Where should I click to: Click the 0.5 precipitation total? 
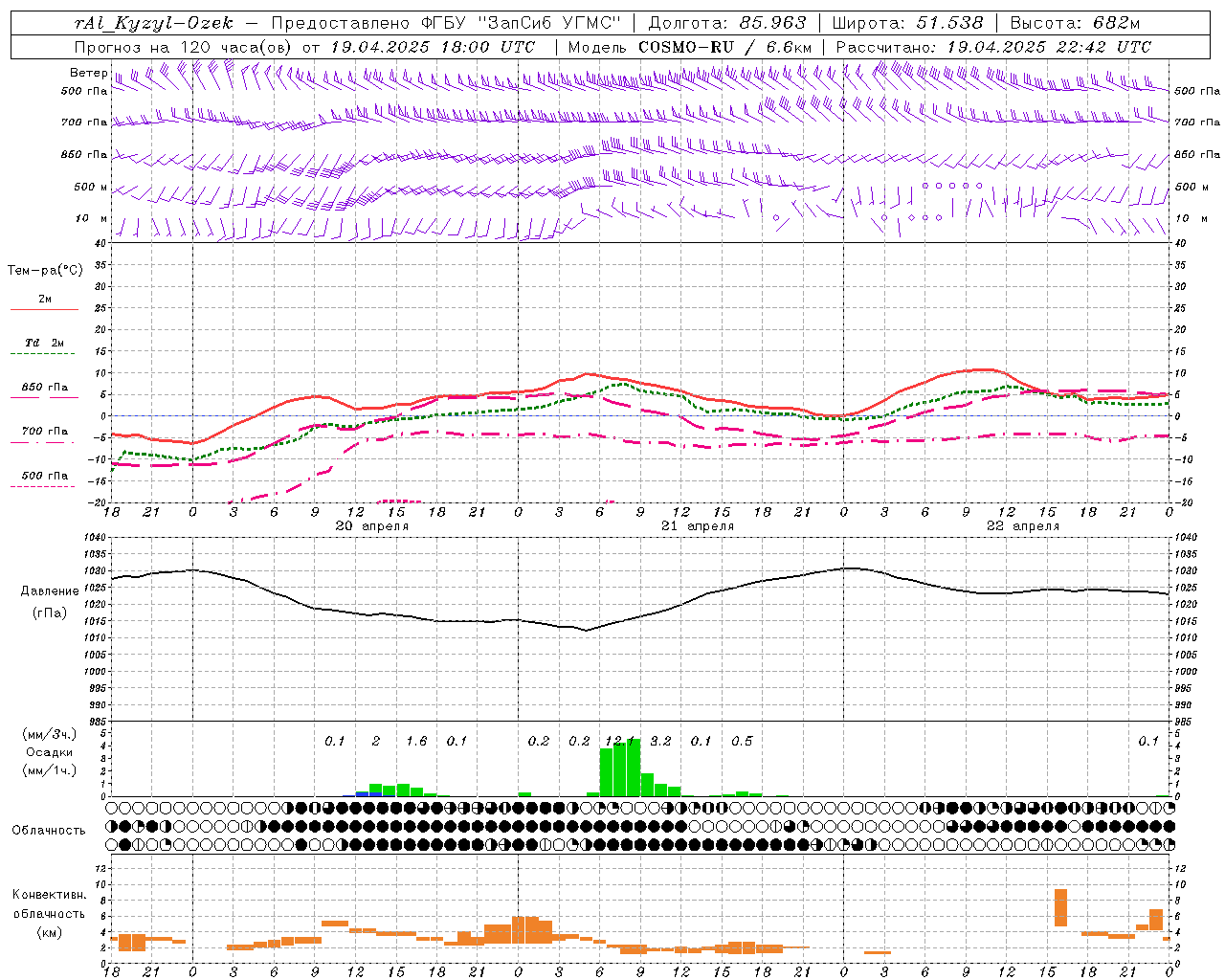tap(742, 741)
